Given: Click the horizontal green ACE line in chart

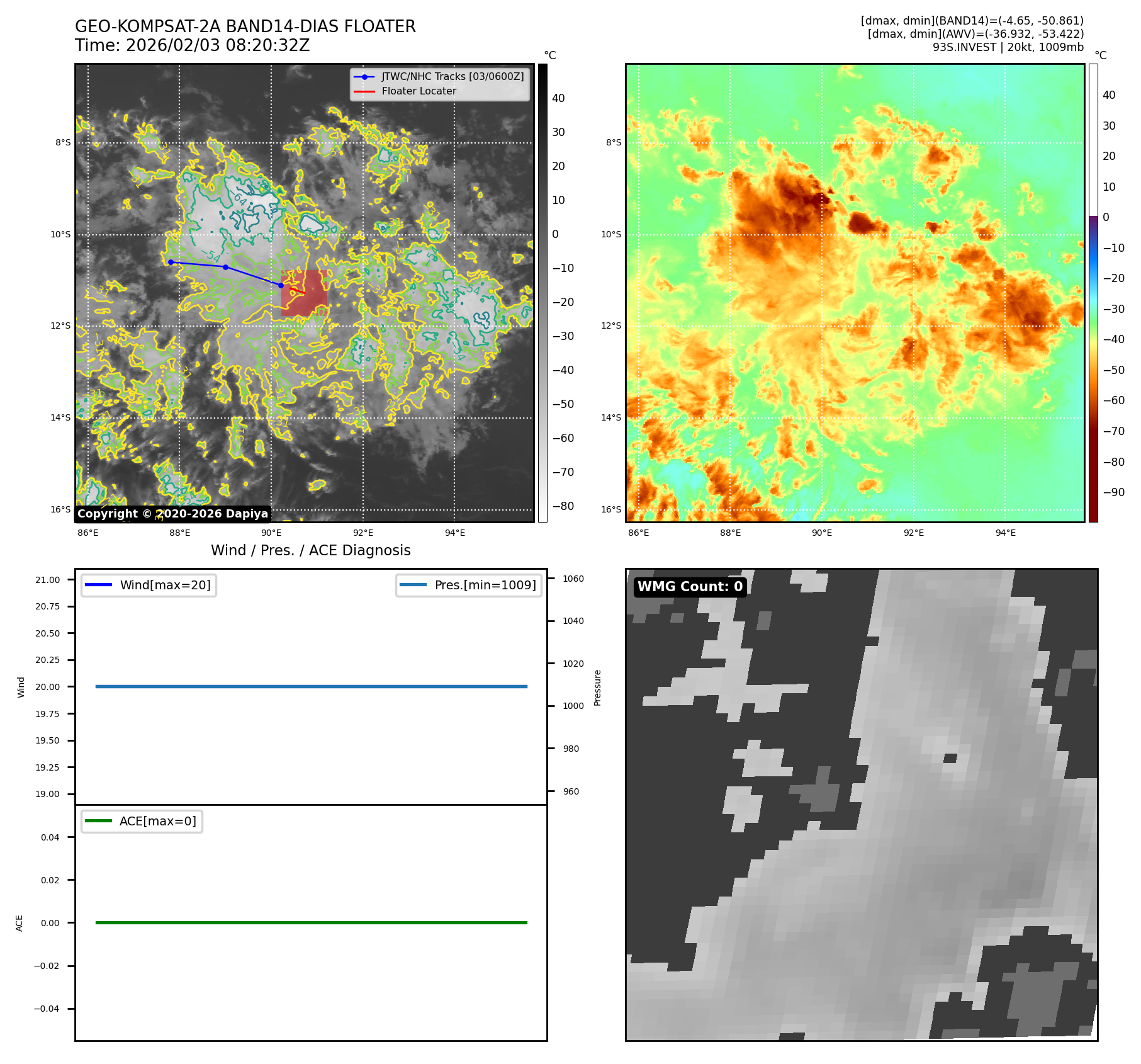Looking at the screenshot, I should coord(311,922).
